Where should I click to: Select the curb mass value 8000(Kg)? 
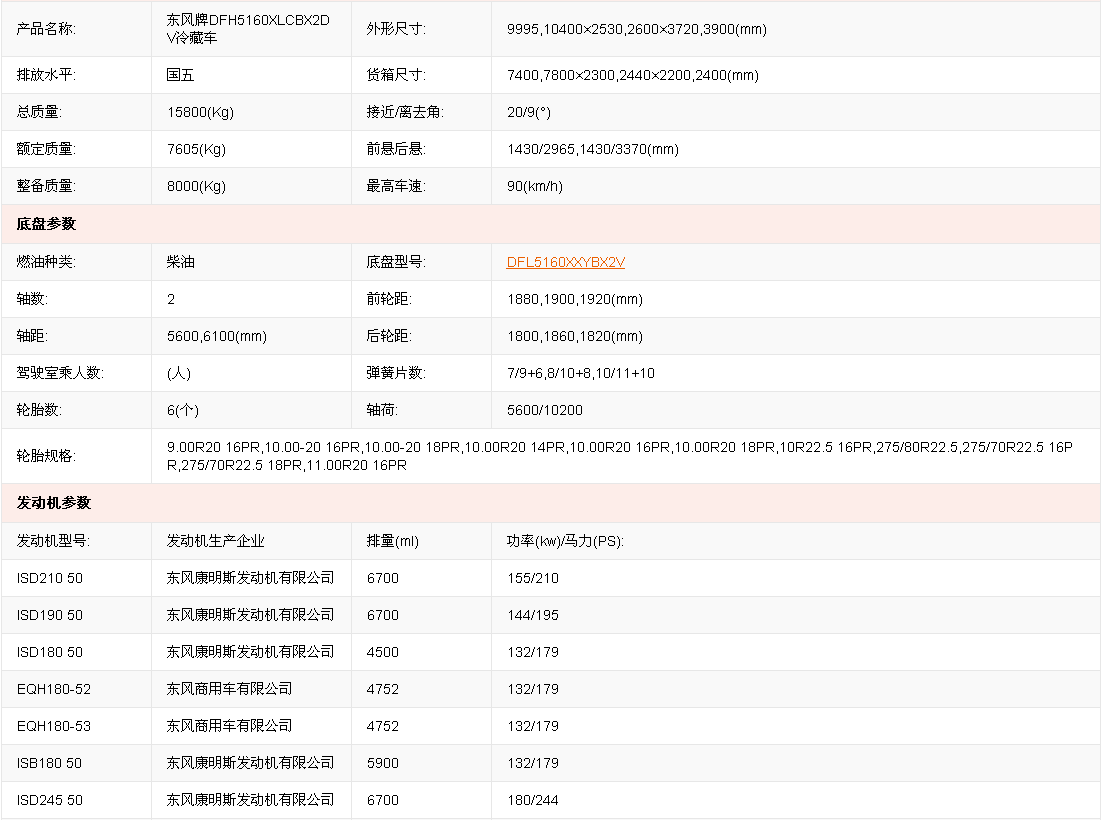pyautogui.click(x=196, y=186)
